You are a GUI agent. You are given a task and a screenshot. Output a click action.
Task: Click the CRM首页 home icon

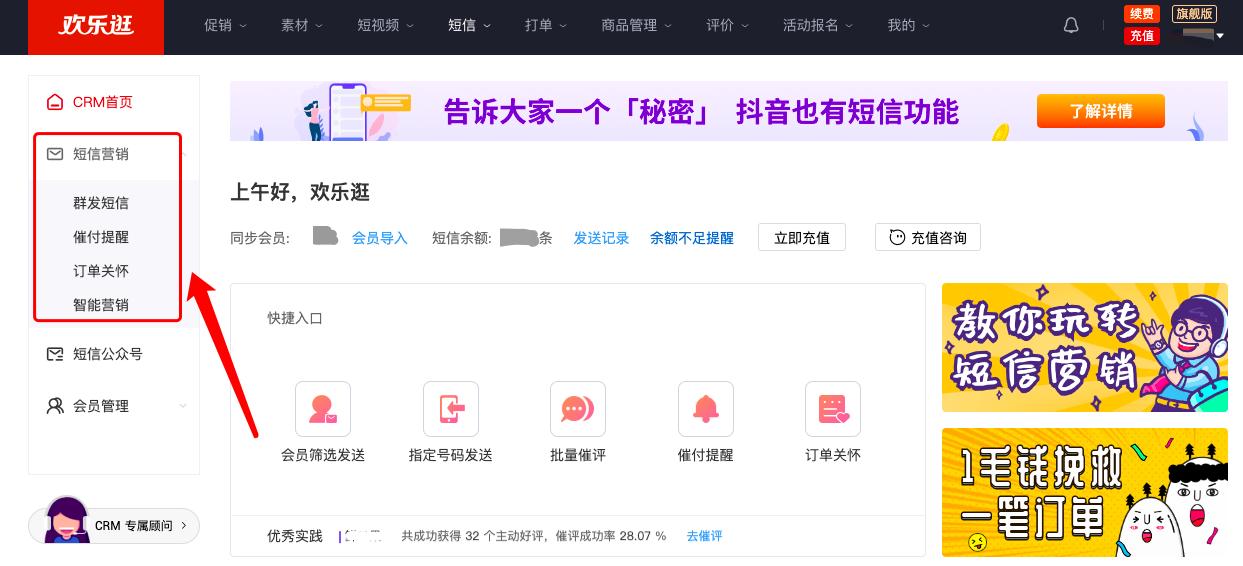55,102
